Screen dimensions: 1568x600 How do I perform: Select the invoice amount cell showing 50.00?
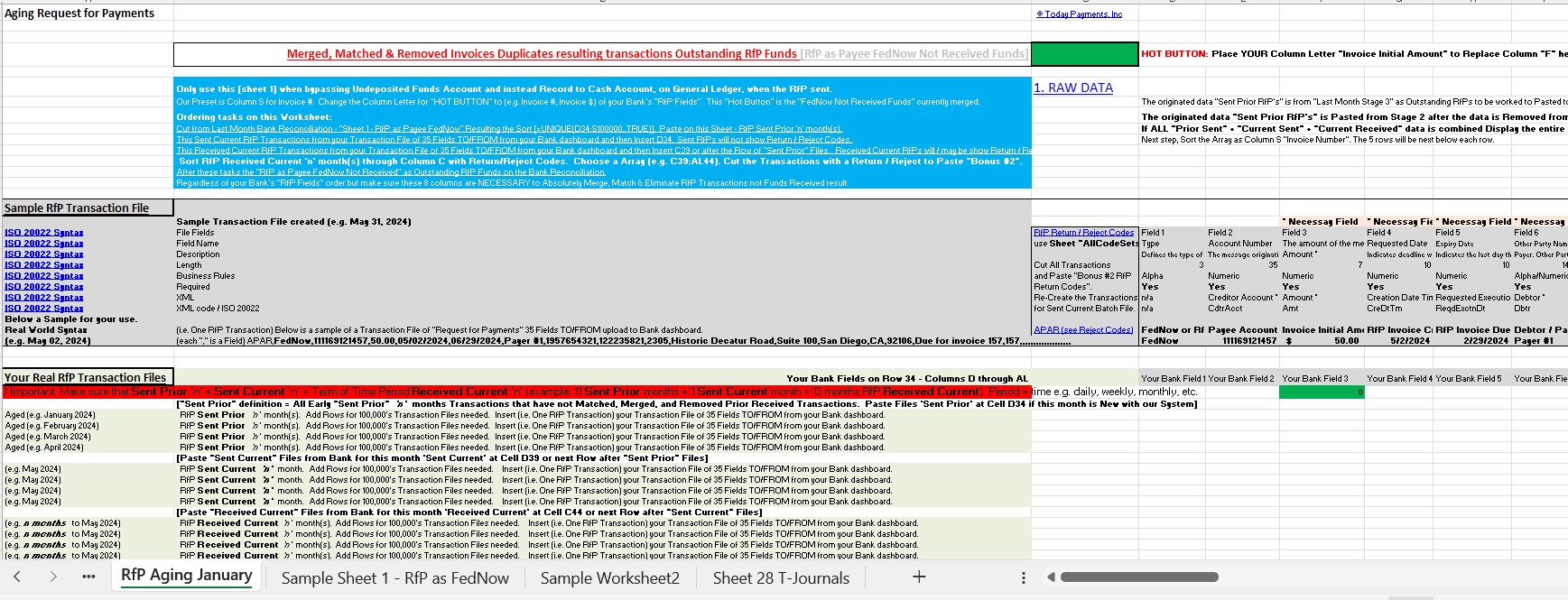pos(1321,341)
